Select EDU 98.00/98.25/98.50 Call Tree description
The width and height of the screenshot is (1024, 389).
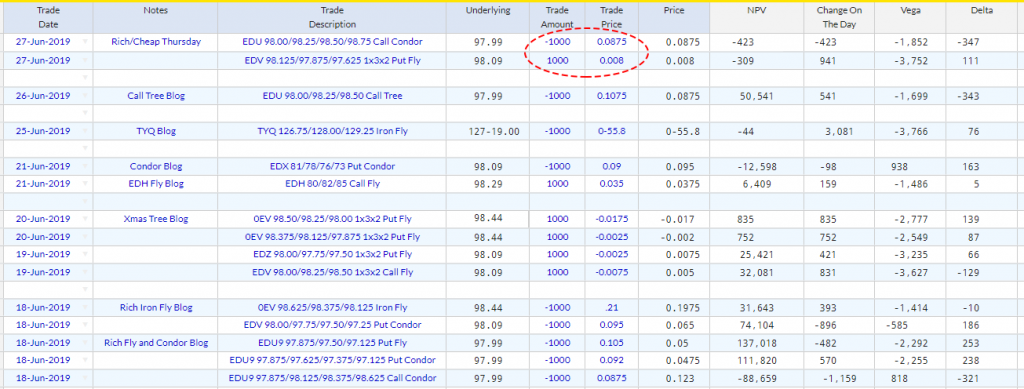point(332,96)
